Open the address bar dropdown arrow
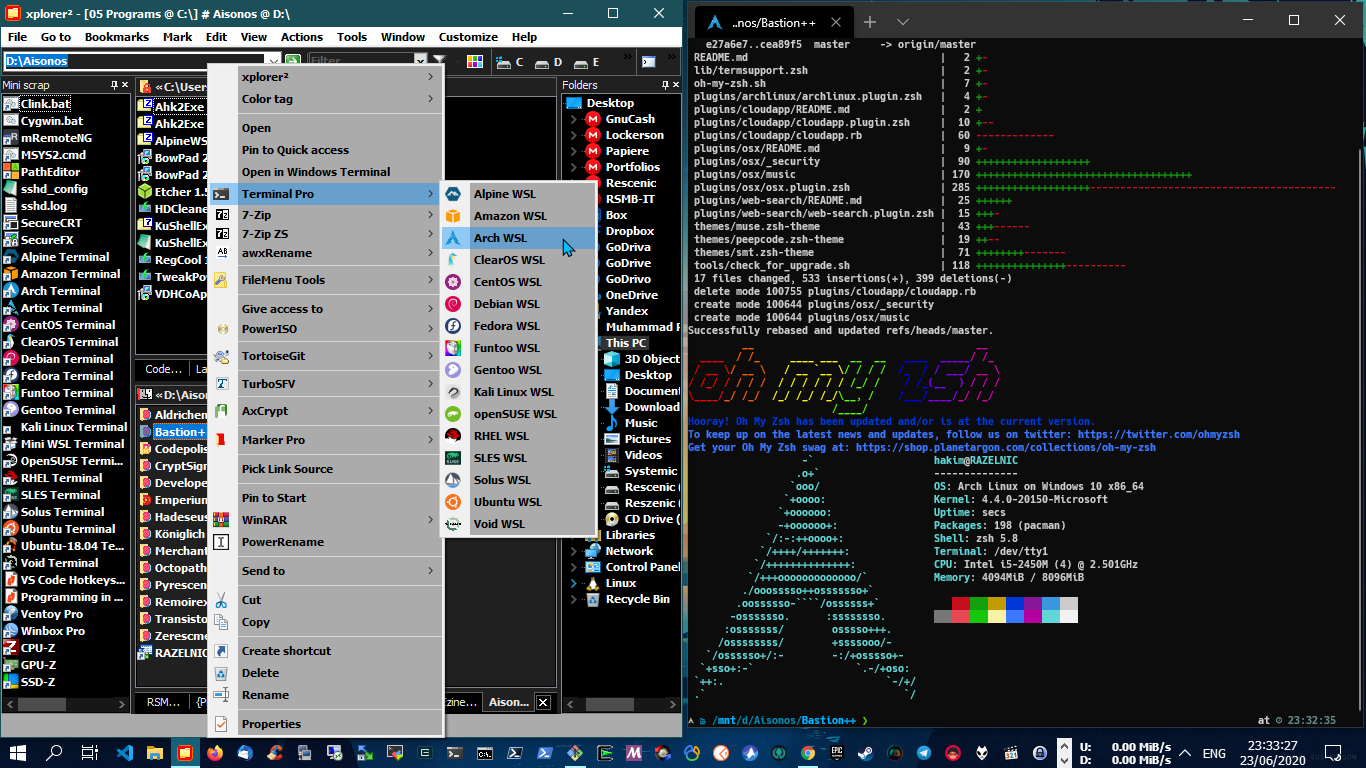The width and height of the screenshot is (1366, 768). pyautogui.click(x=274, y=61)
